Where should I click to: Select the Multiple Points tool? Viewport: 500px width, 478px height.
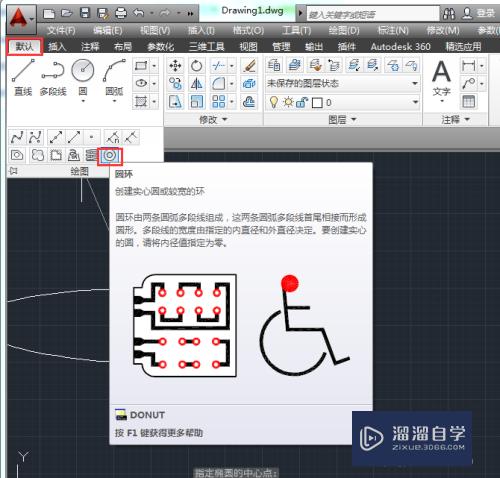pyautogui.click(x=91, y=137)
